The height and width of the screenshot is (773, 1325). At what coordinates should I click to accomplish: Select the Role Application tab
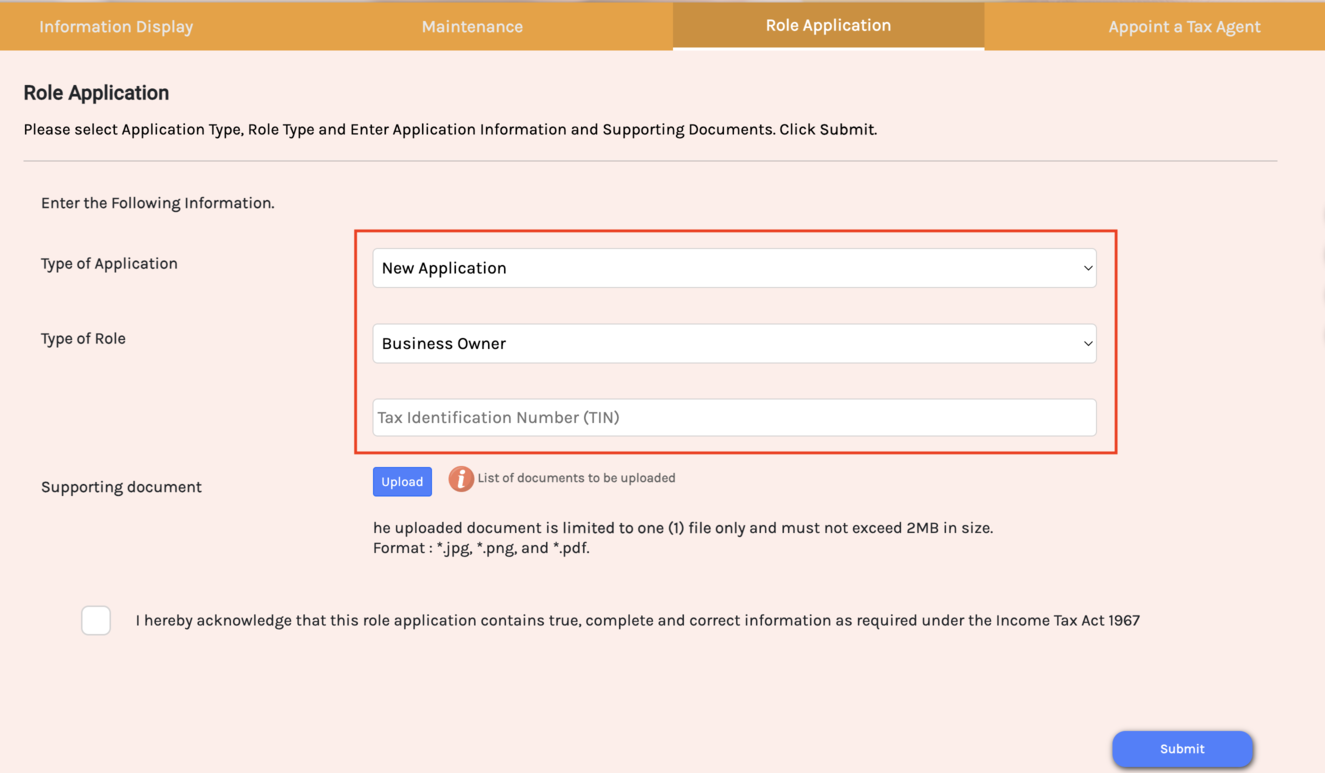point(828,26)
